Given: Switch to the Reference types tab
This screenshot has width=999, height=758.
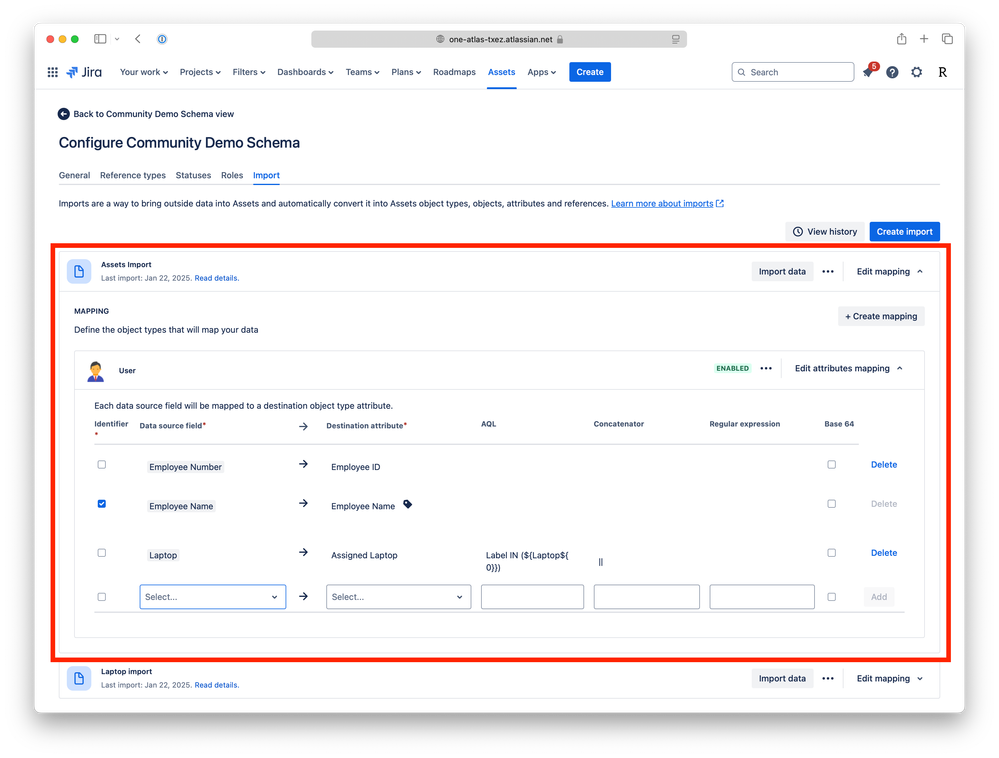Looking at the screenshot, I should click(x=133, y=175).
